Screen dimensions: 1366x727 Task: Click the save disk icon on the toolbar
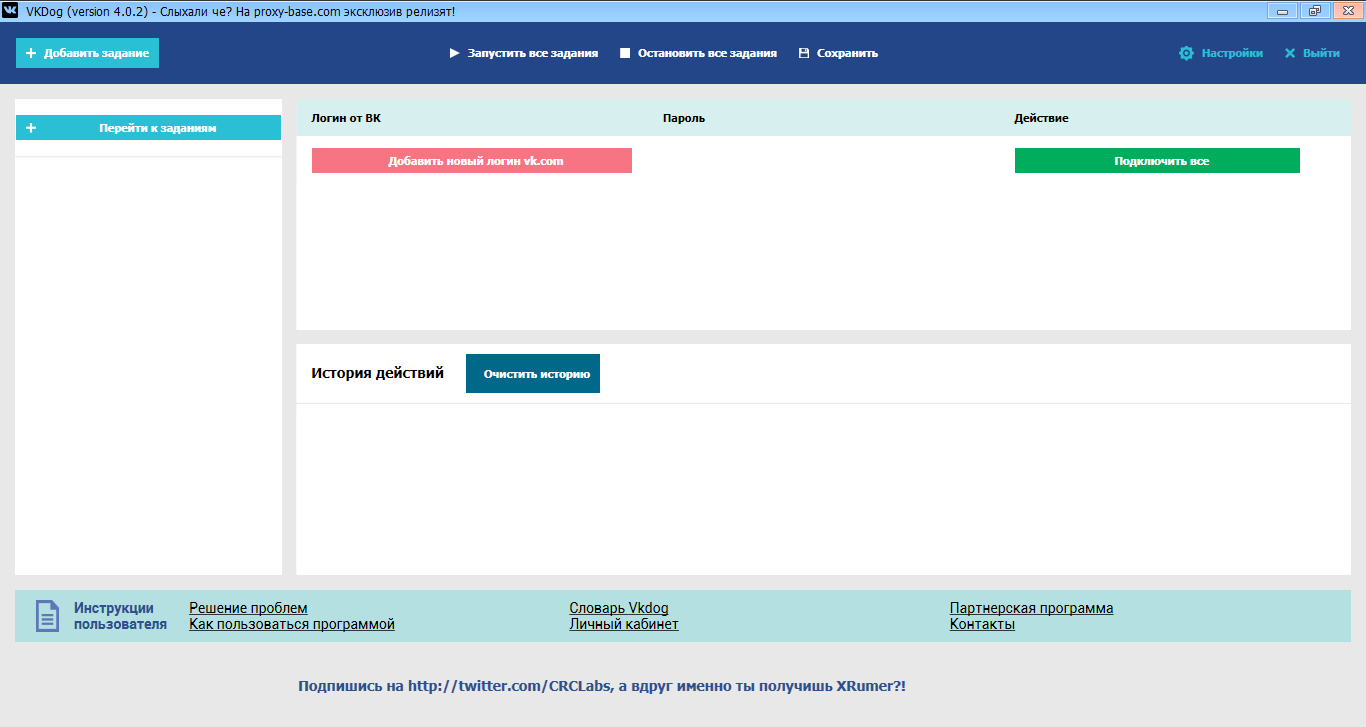[x=803, y=53]
